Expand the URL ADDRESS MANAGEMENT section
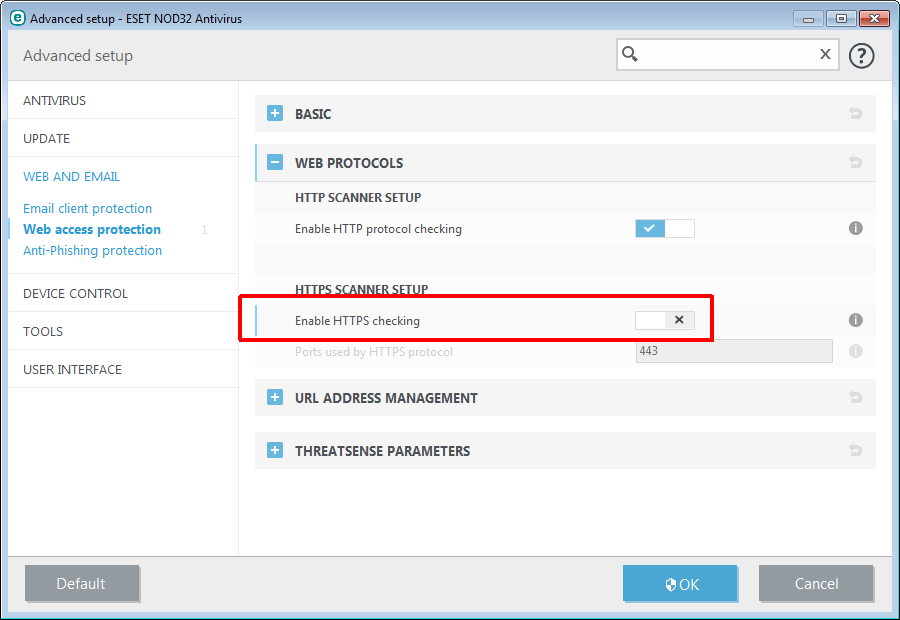This screenshot has height=620, width=900. point(275,397)
